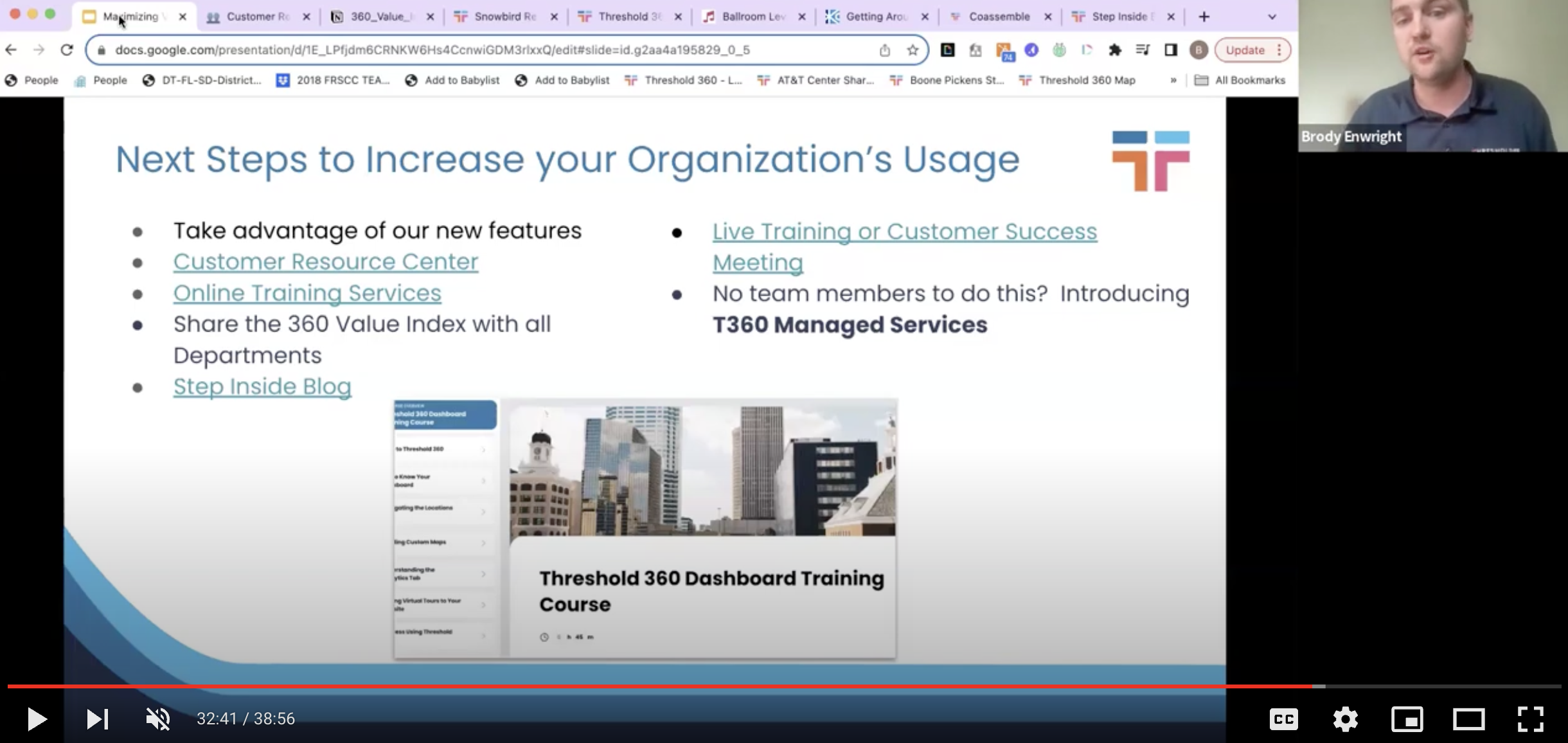Enter full screen mode
1568x743 pixels.
pos(1530,719)
